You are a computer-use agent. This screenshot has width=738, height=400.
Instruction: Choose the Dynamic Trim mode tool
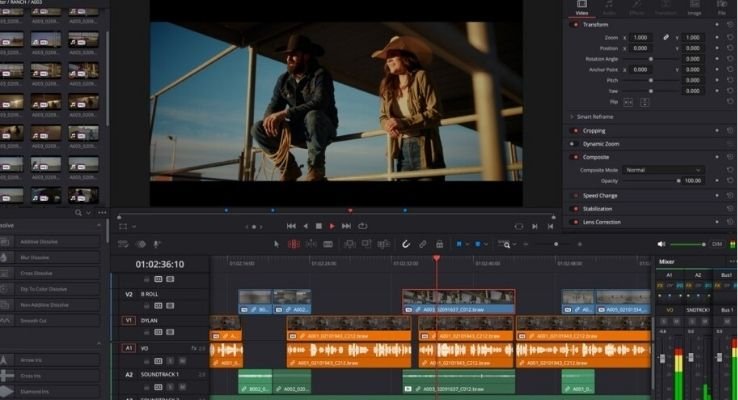(311, 244)
